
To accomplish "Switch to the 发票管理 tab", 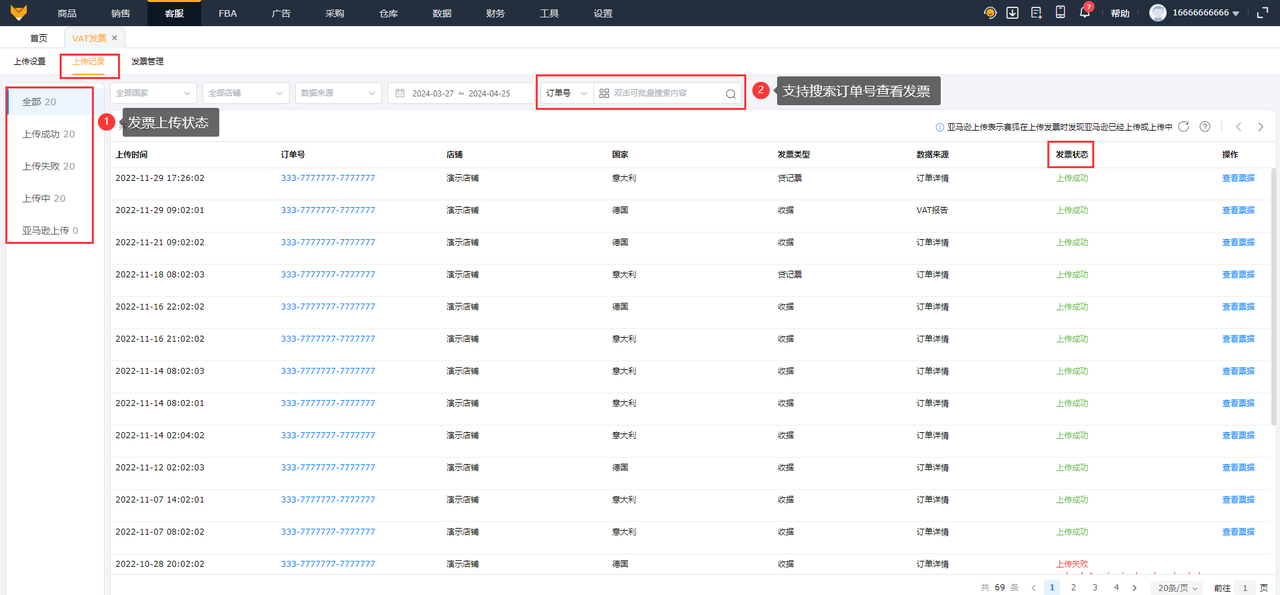I will pyautogui.click(x=147, y=61).
